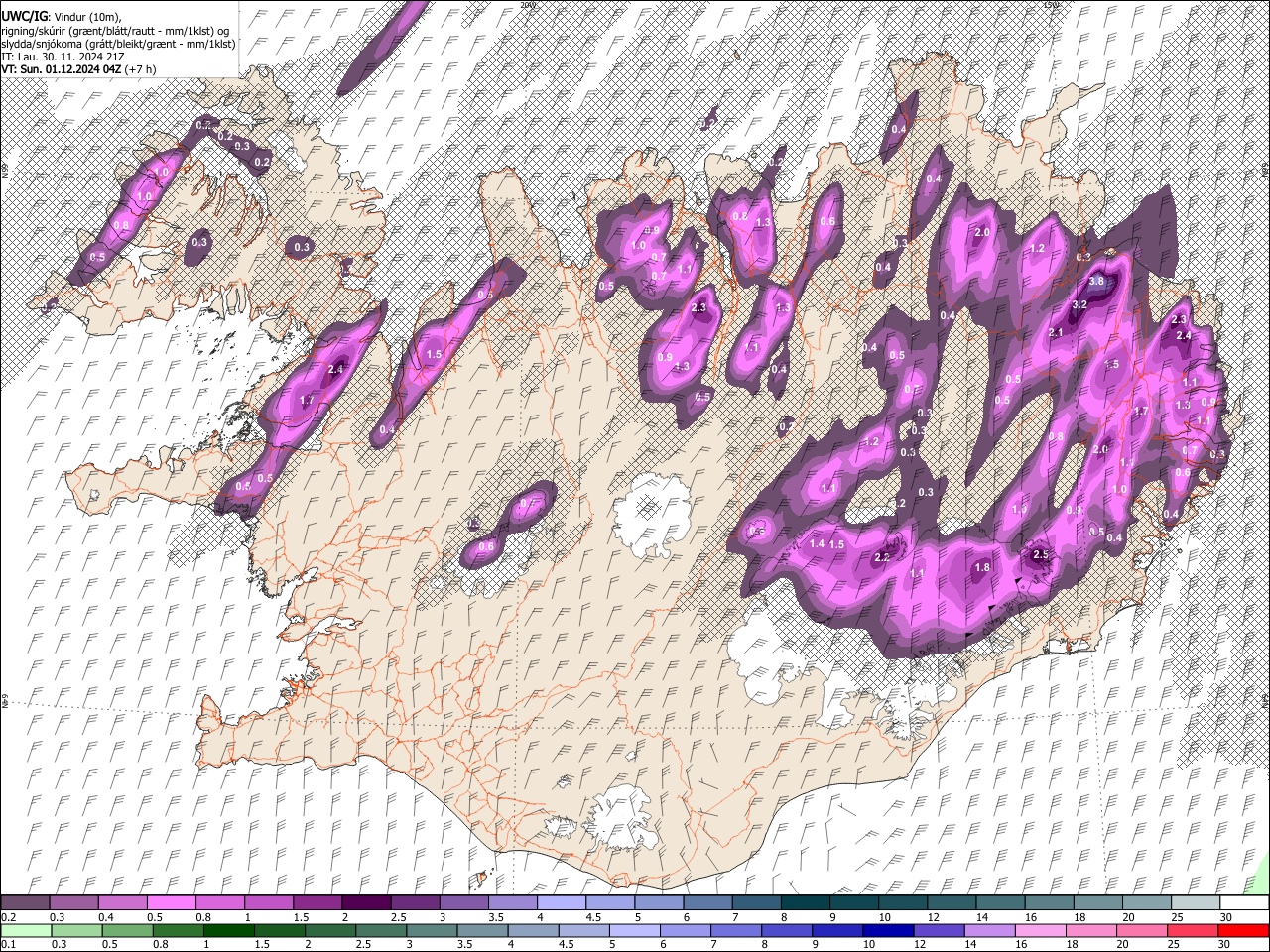Click the palest green 0.1–0.3 rain legend swatch
This screenshot has width=1270, height=952.
tap(26, 930)
